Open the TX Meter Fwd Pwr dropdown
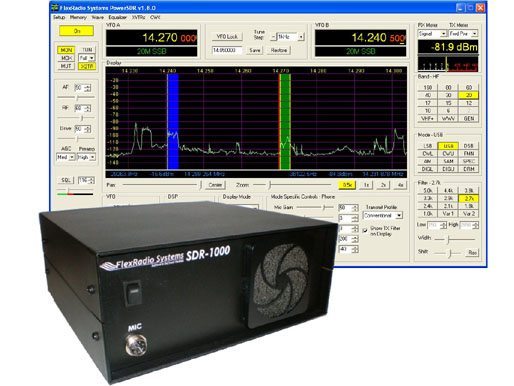 463,34
